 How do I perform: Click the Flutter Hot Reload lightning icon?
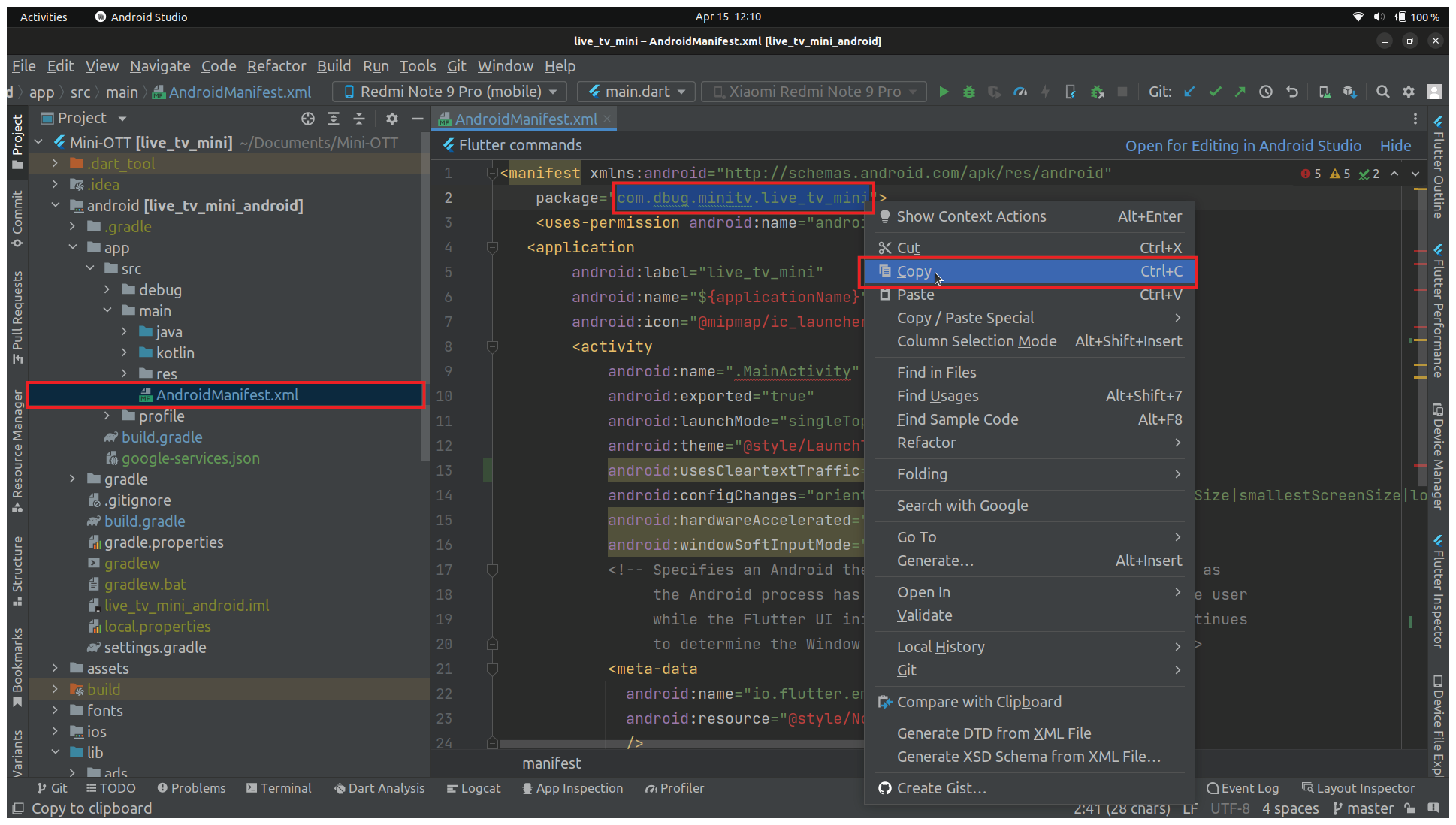coord(1045,92)
